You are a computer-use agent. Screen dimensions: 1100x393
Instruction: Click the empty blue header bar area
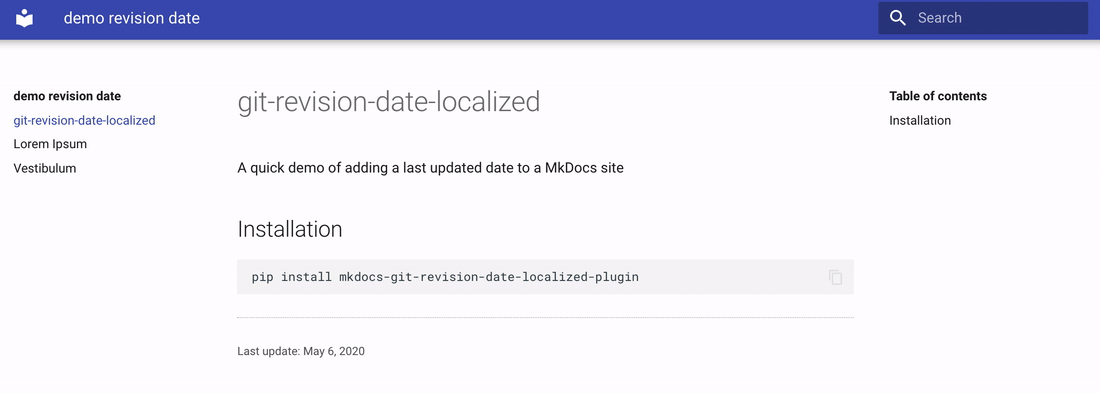click(533, 18)
